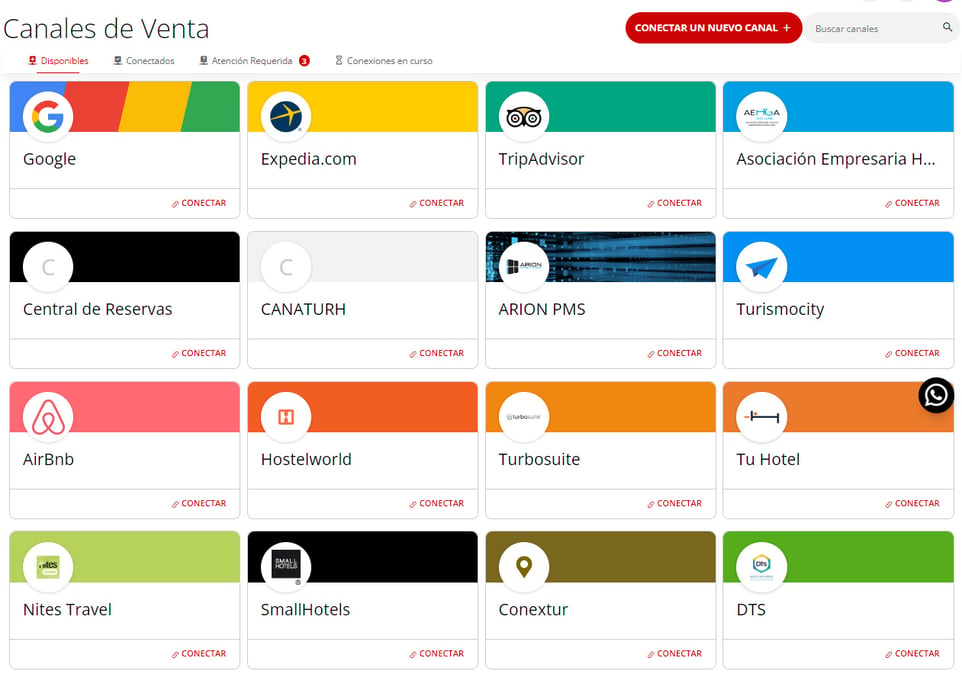Click the Google card title text

pyautogui.click(x=50, y=159)
